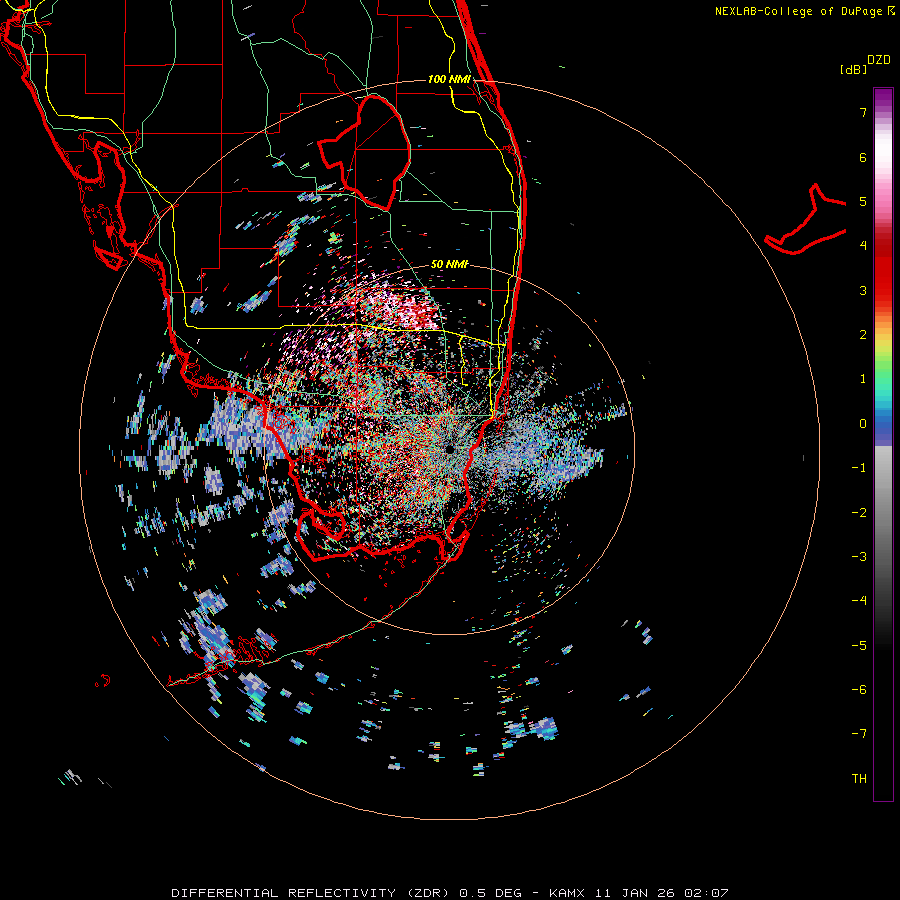The width and height of the screenshot is (900, 900).
Task: Click the 7 value on the color scale
Action: pyautogui.click(x=863, y=112)
